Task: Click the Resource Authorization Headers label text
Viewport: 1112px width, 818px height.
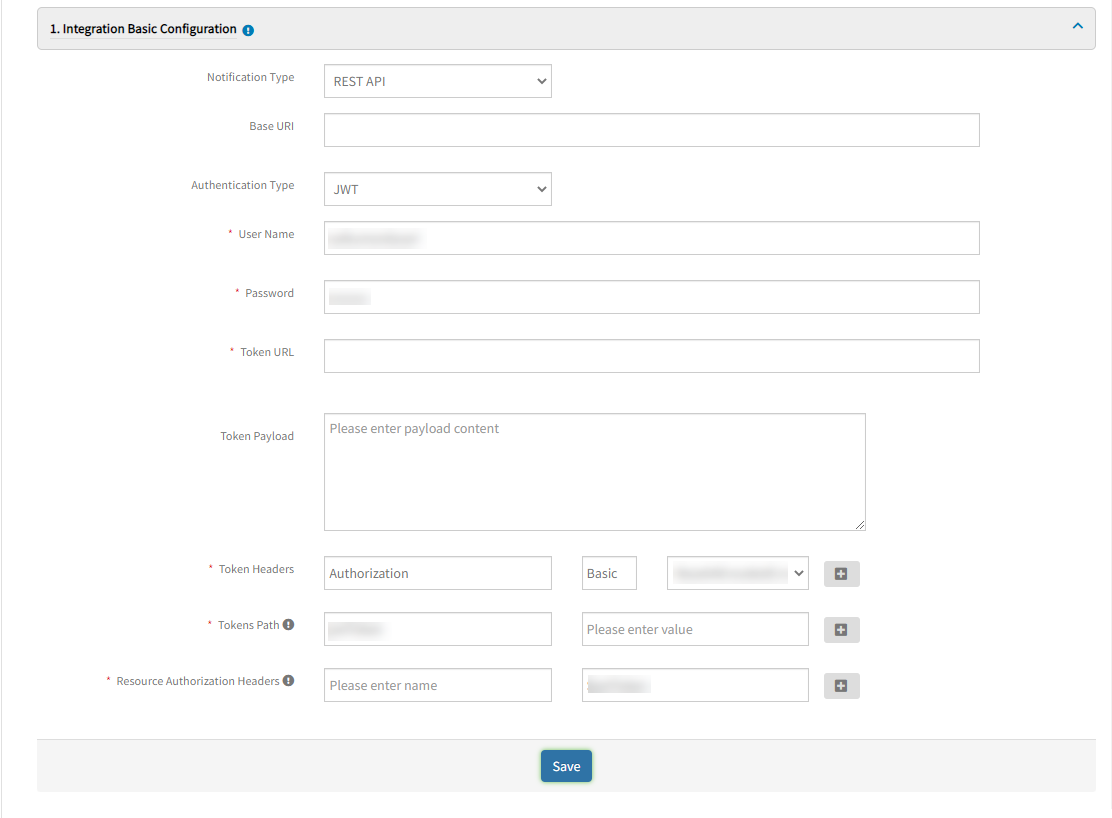Action: click(198, 681)
